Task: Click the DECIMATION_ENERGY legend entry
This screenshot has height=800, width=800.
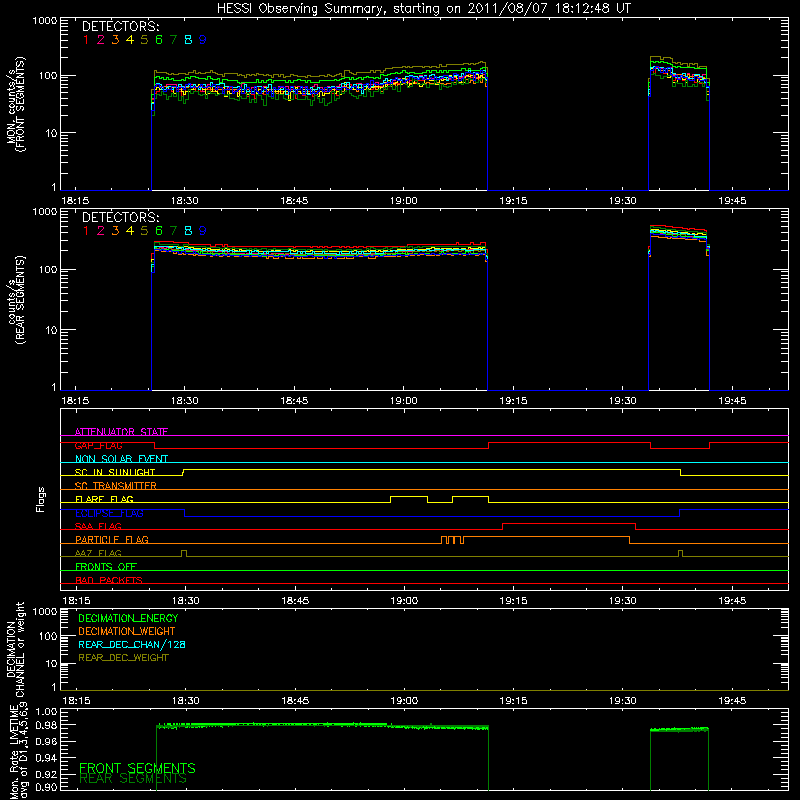Action: coord(128,618)
